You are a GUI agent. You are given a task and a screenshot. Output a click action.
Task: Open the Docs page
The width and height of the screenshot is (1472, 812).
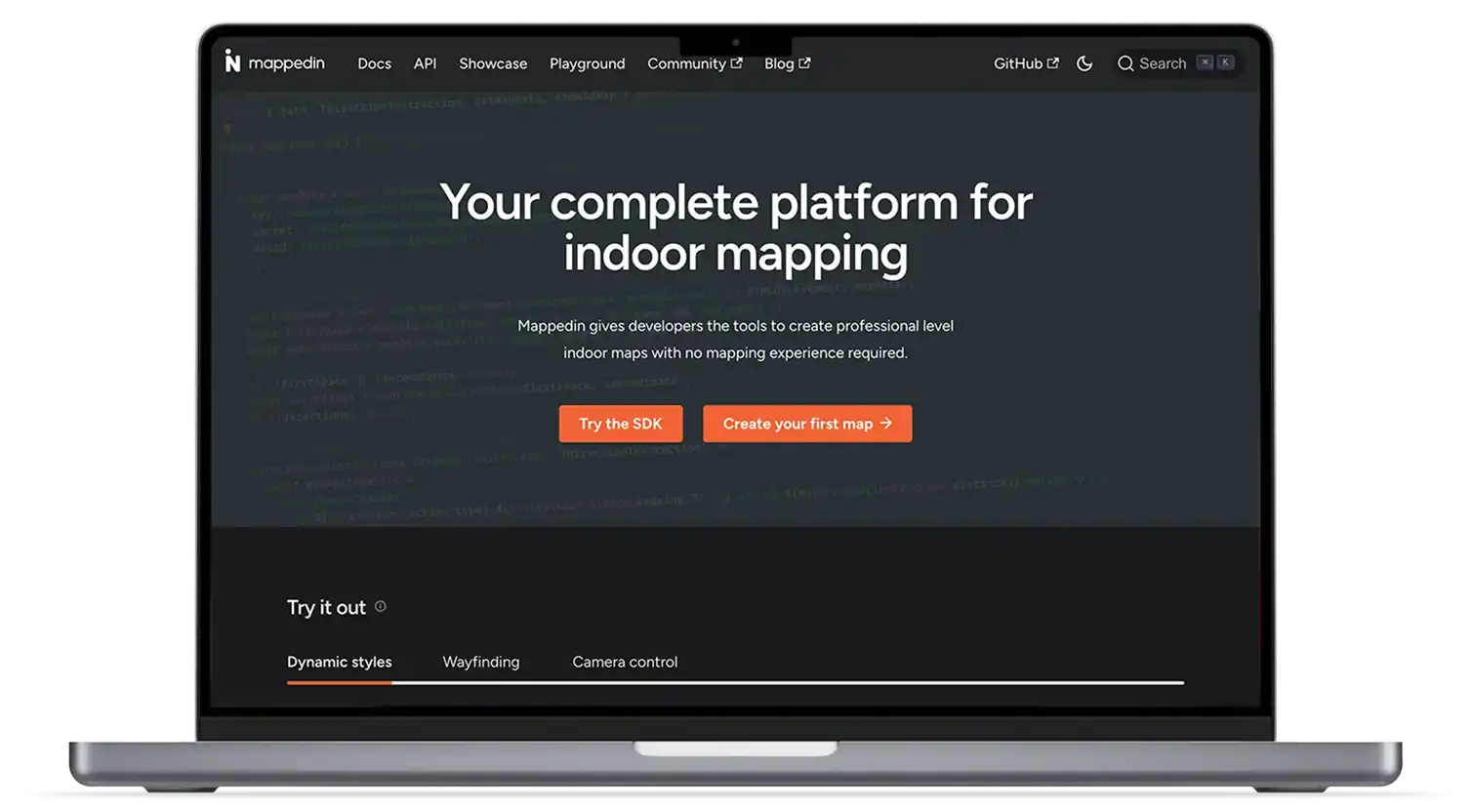(374, 63)
